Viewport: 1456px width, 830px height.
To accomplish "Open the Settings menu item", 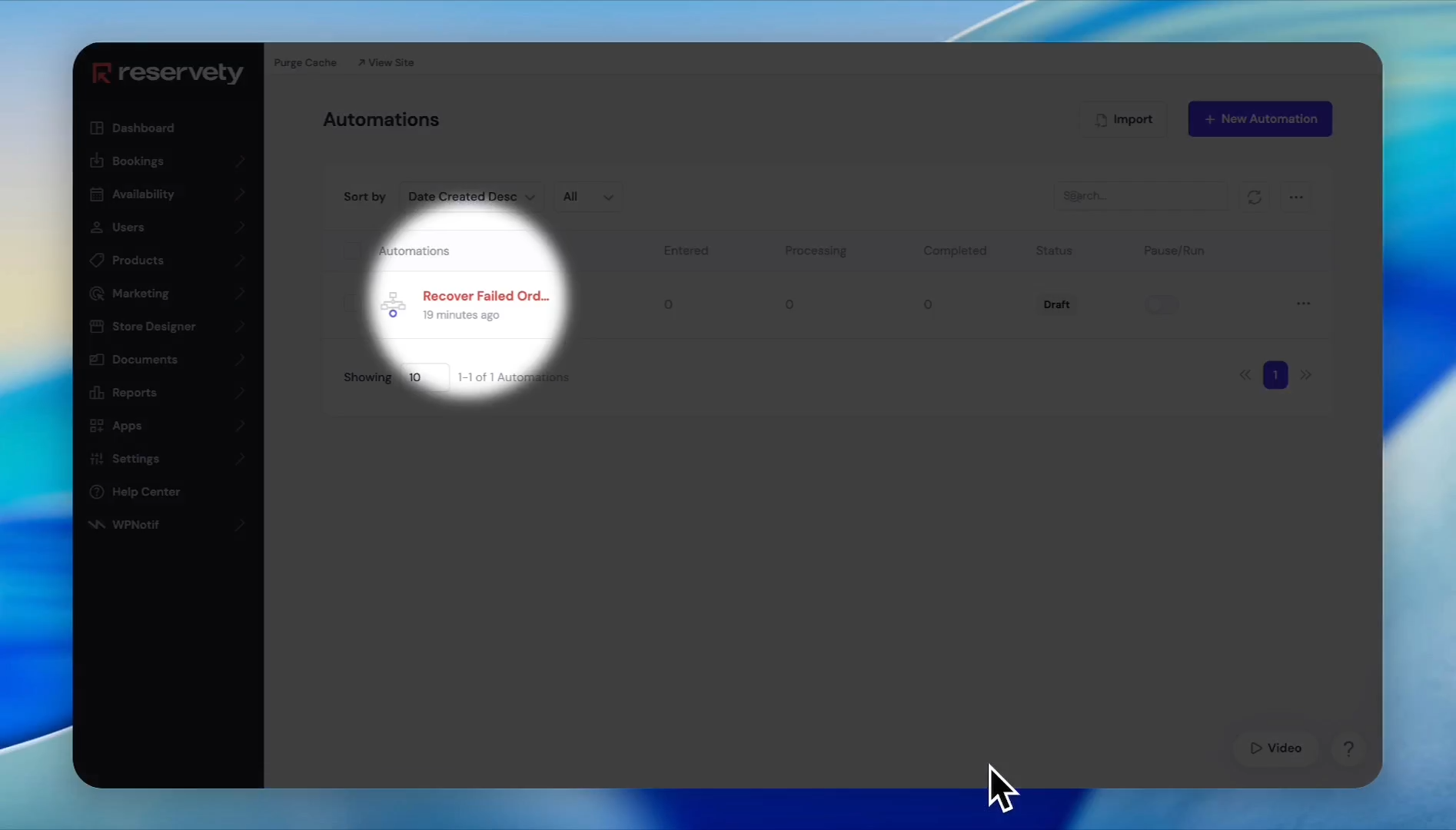I will click(x=135, y=458).
